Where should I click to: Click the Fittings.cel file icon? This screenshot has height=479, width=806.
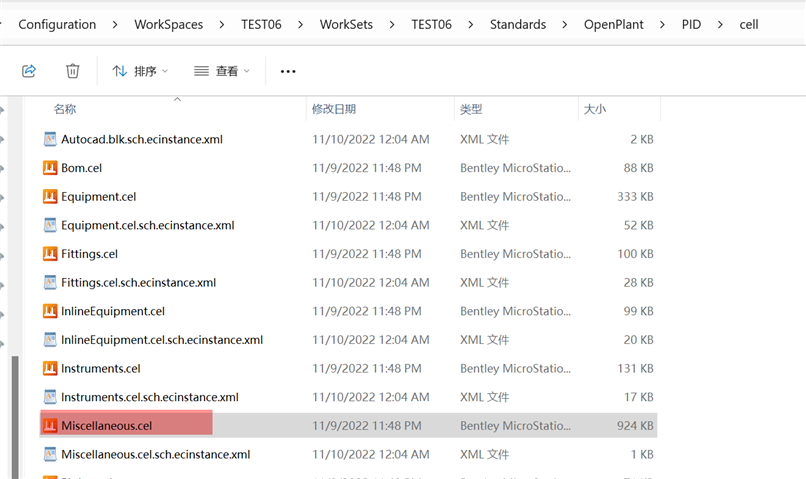[x=50, y=254]
